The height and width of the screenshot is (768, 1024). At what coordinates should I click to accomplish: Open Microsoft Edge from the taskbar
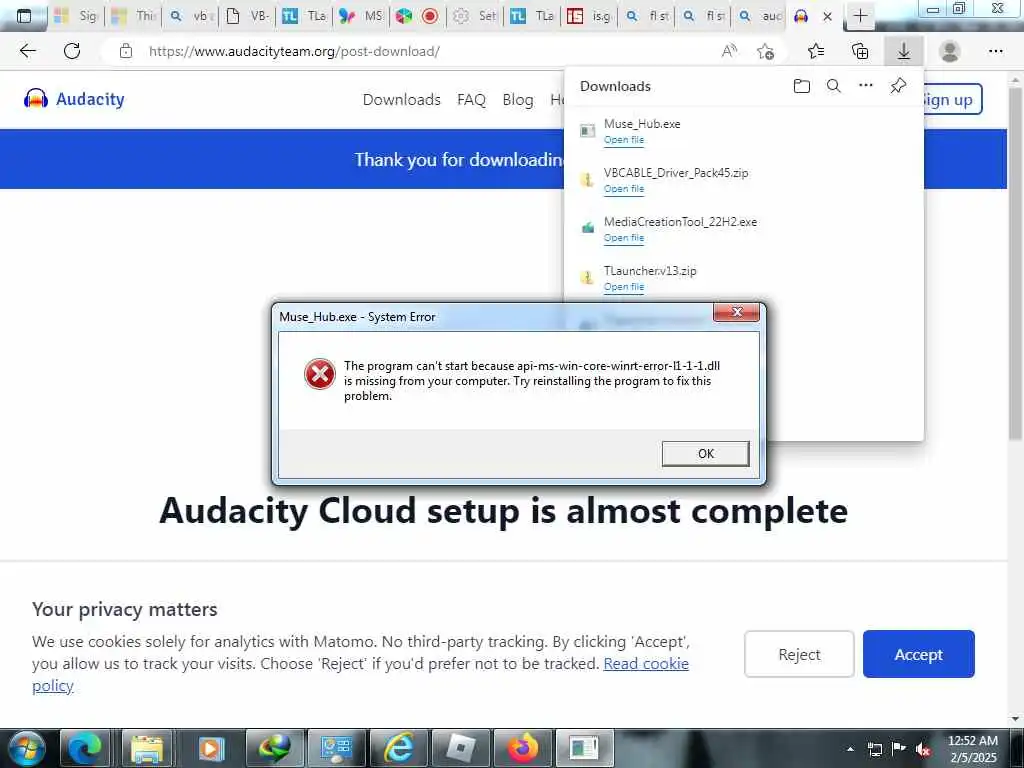[85, 748]
